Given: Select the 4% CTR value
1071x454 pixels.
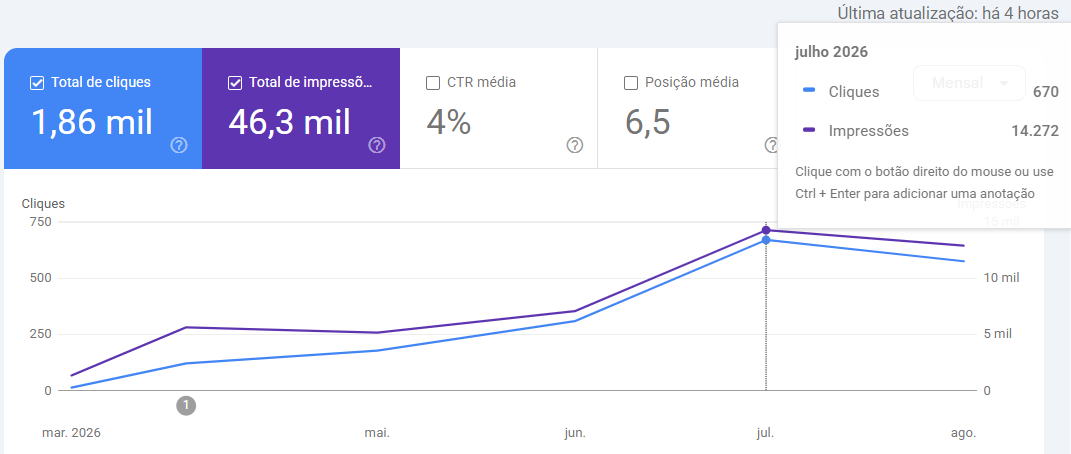Looking at the screenshot, I should tap(448, 123).
